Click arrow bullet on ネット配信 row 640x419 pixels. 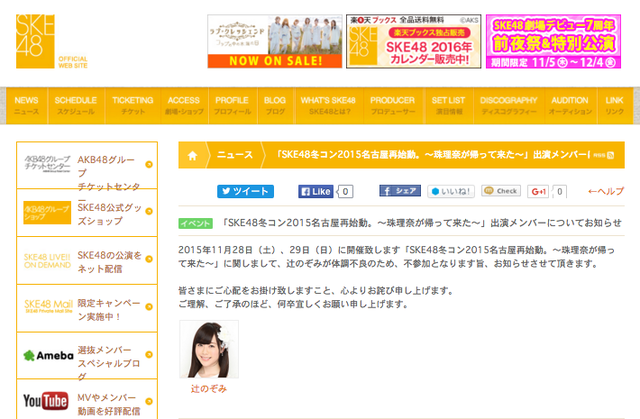click(x=149, y=259)
